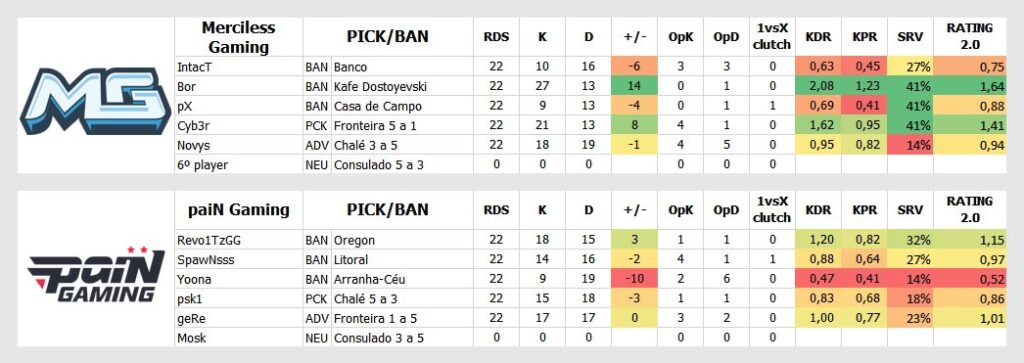The image size is (1024, 363).
Task: Click player name IntacT
Action: tap(194, 67)
